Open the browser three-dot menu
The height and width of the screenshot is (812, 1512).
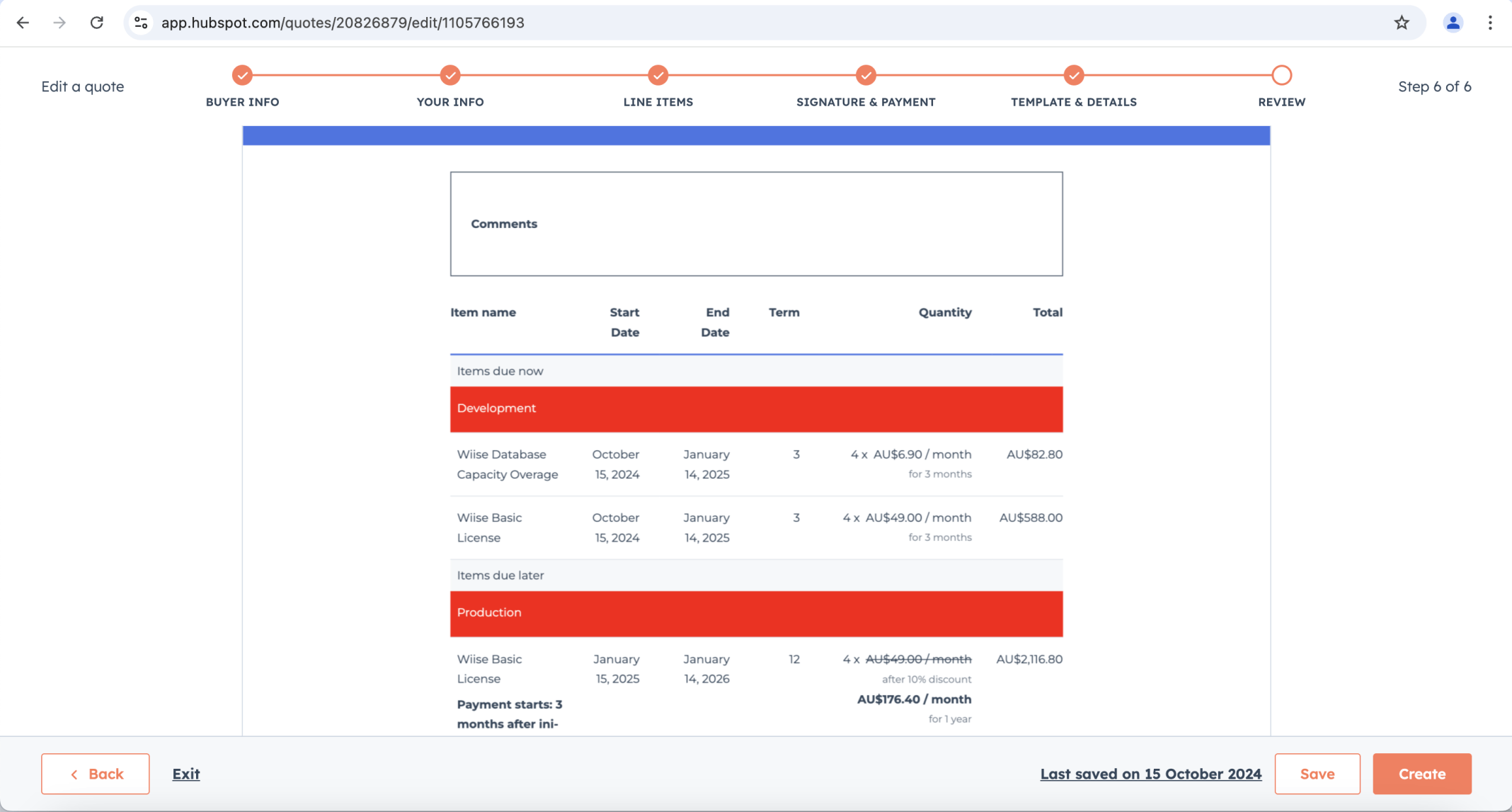pos(1490,23)
